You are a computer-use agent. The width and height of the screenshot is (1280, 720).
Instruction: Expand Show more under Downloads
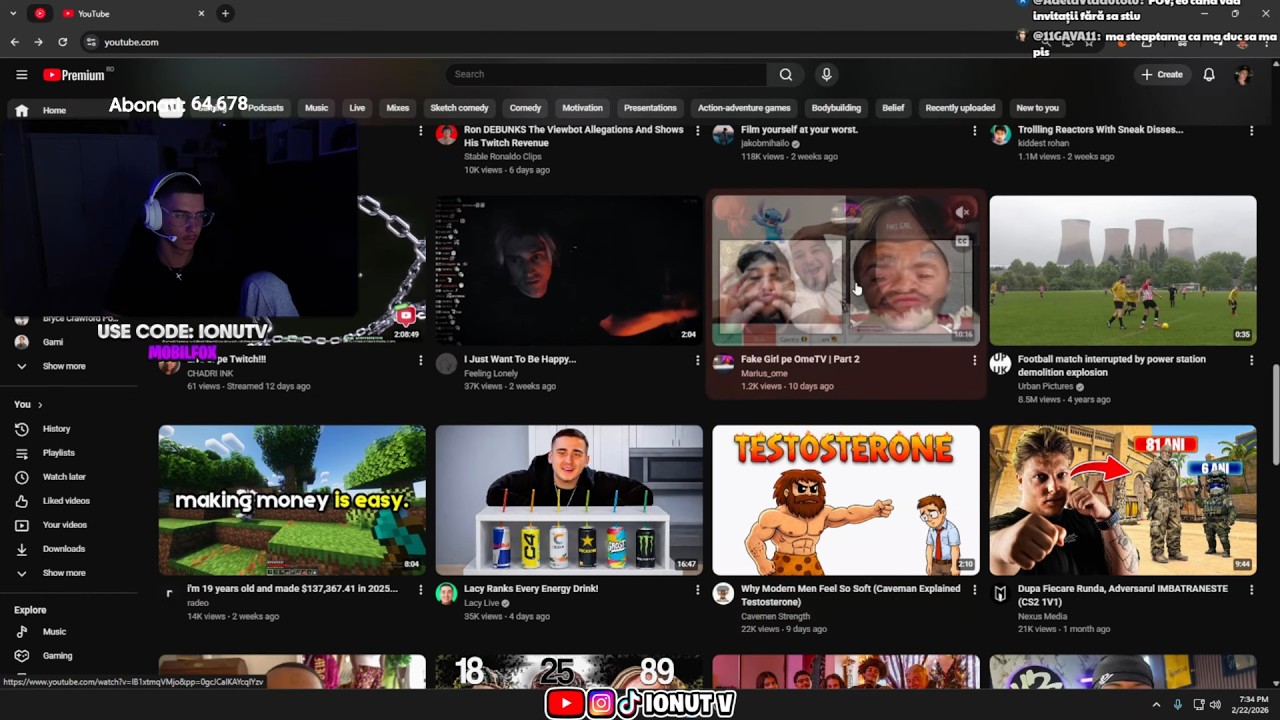pyautogui.click(x=63, y=573)
